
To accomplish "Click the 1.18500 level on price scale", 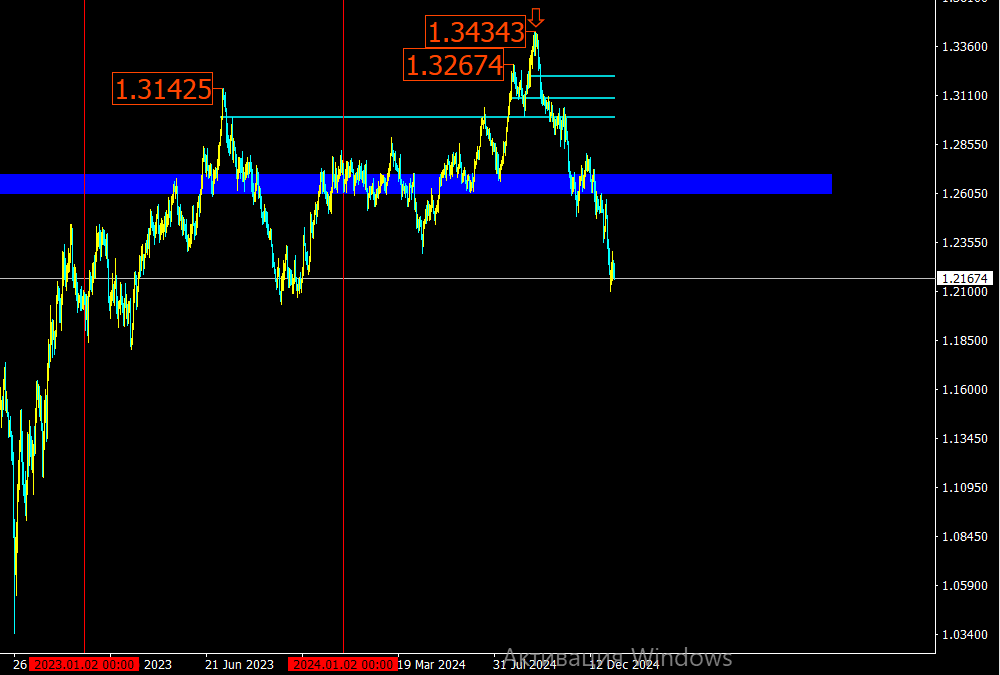I will click(965, 341).
